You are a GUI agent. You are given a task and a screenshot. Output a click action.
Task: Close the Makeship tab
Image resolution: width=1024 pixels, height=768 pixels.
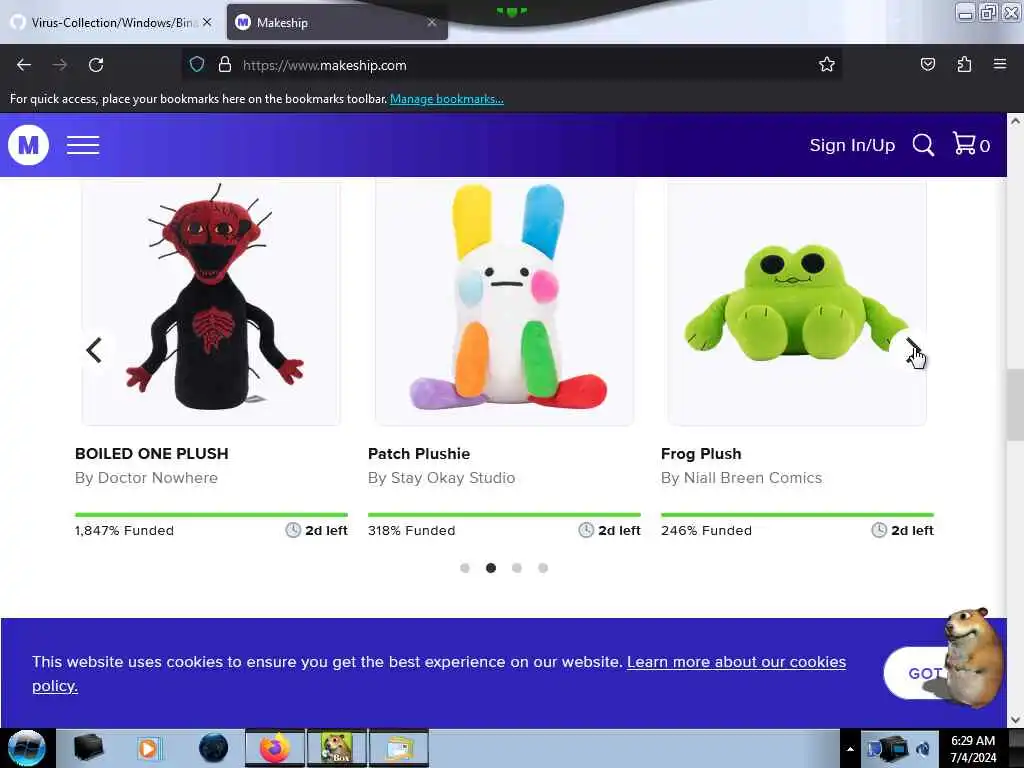coord(432,22)
